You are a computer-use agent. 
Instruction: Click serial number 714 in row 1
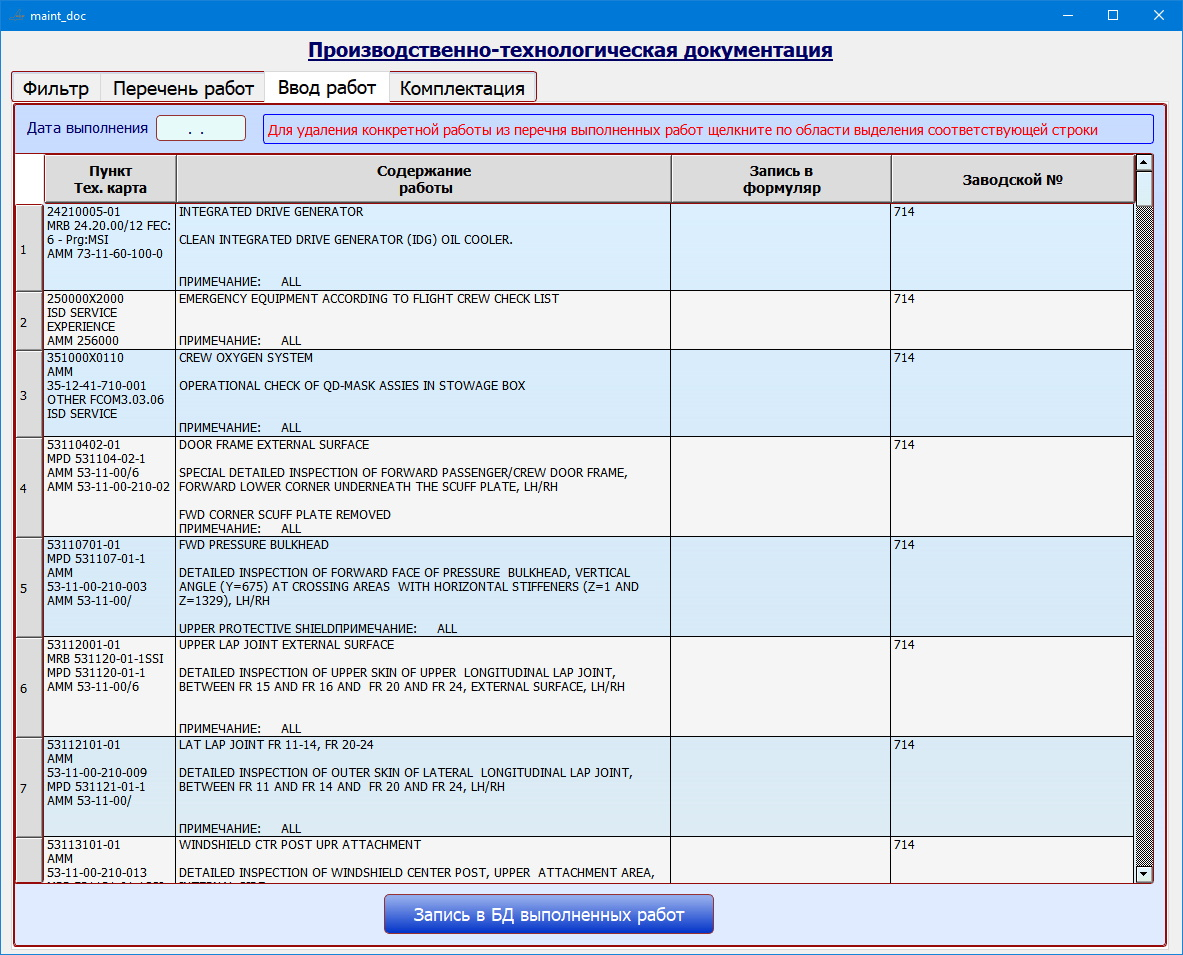click(x=1012, y=247)
